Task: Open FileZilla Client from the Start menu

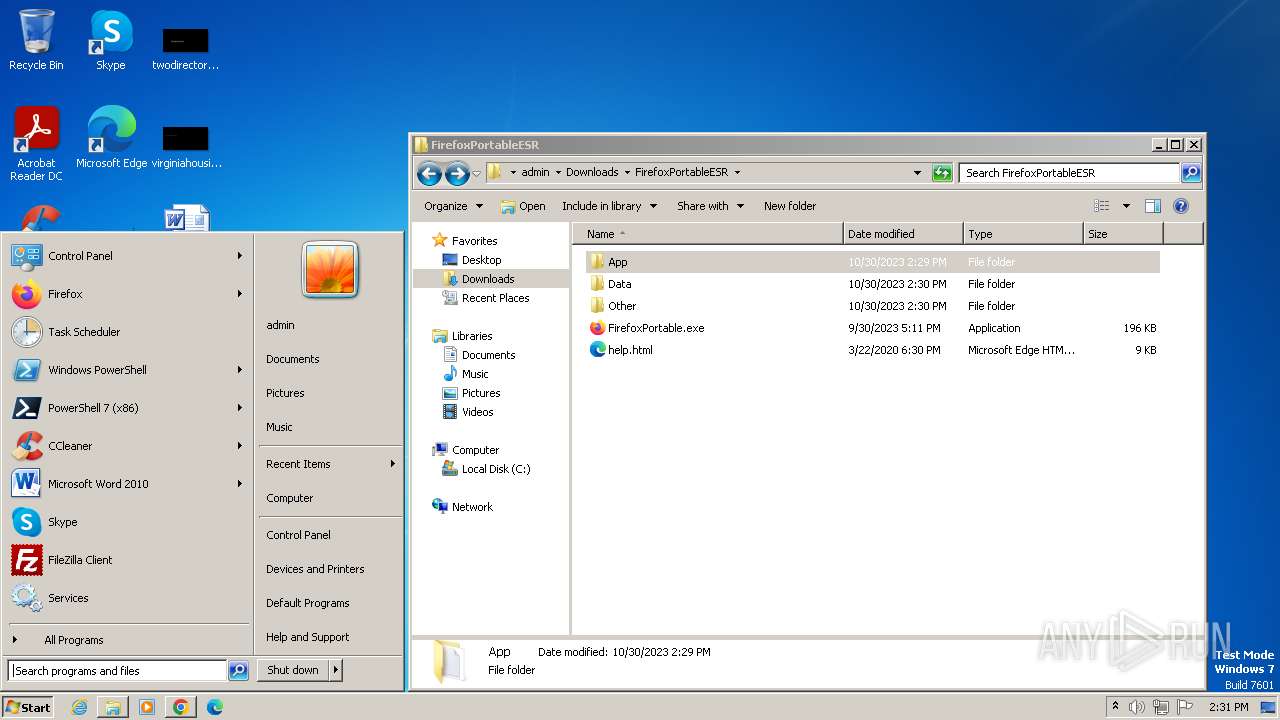Action: click(127, 560)
